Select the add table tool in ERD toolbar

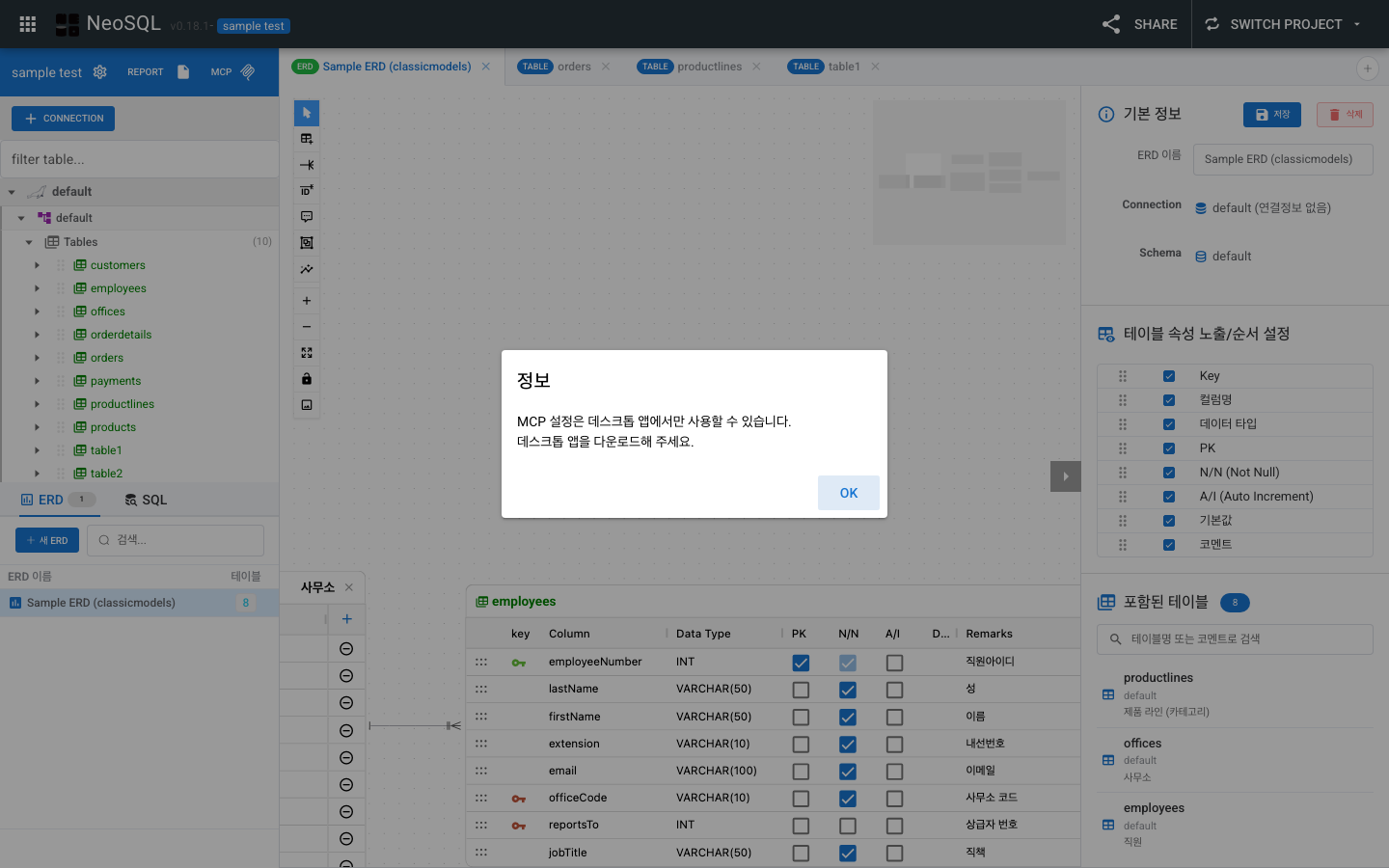307,139
